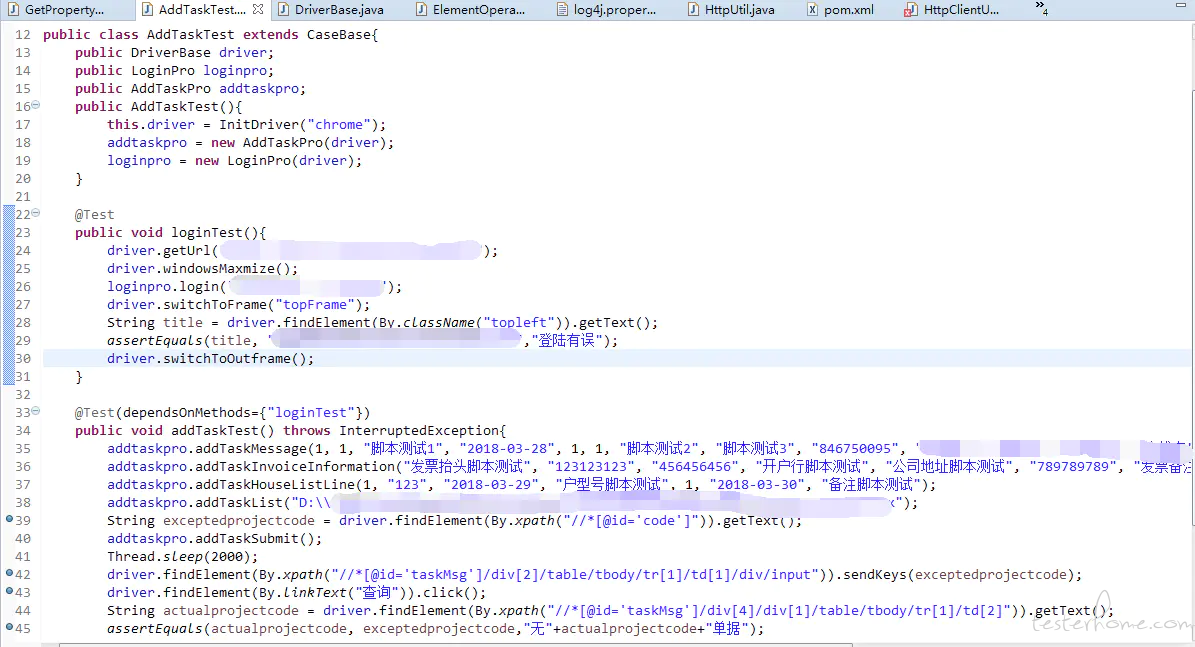Click the switchToFrame("topFrame") statement

click(x=239, y=305)
